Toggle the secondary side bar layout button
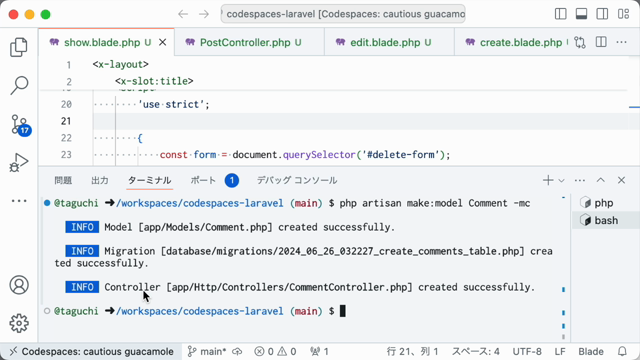Viewport: 640px width, 360px height. point(602,14)
